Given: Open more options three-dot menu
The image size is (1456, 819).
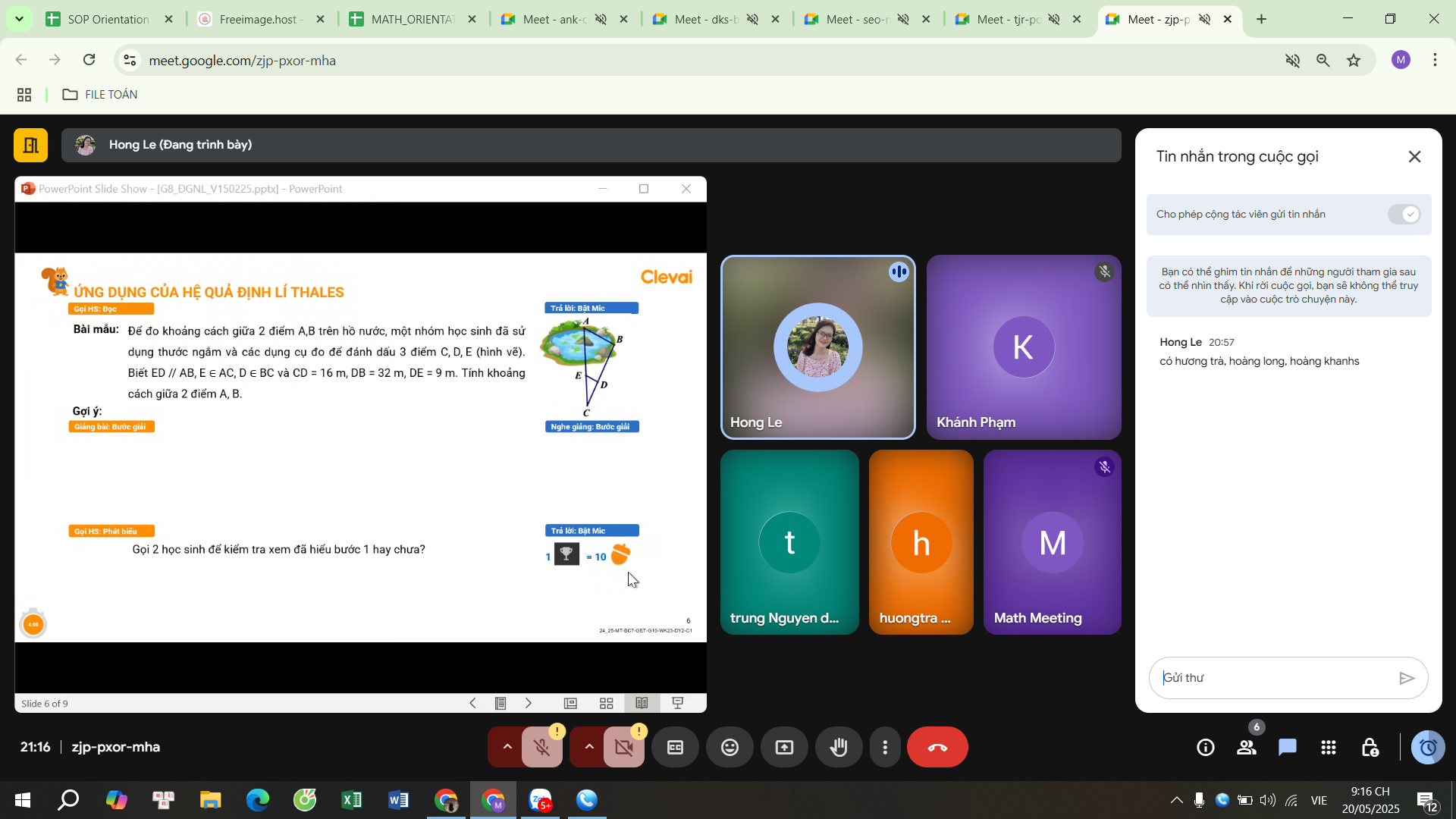Looking at the screenshot, I should 885,748.
